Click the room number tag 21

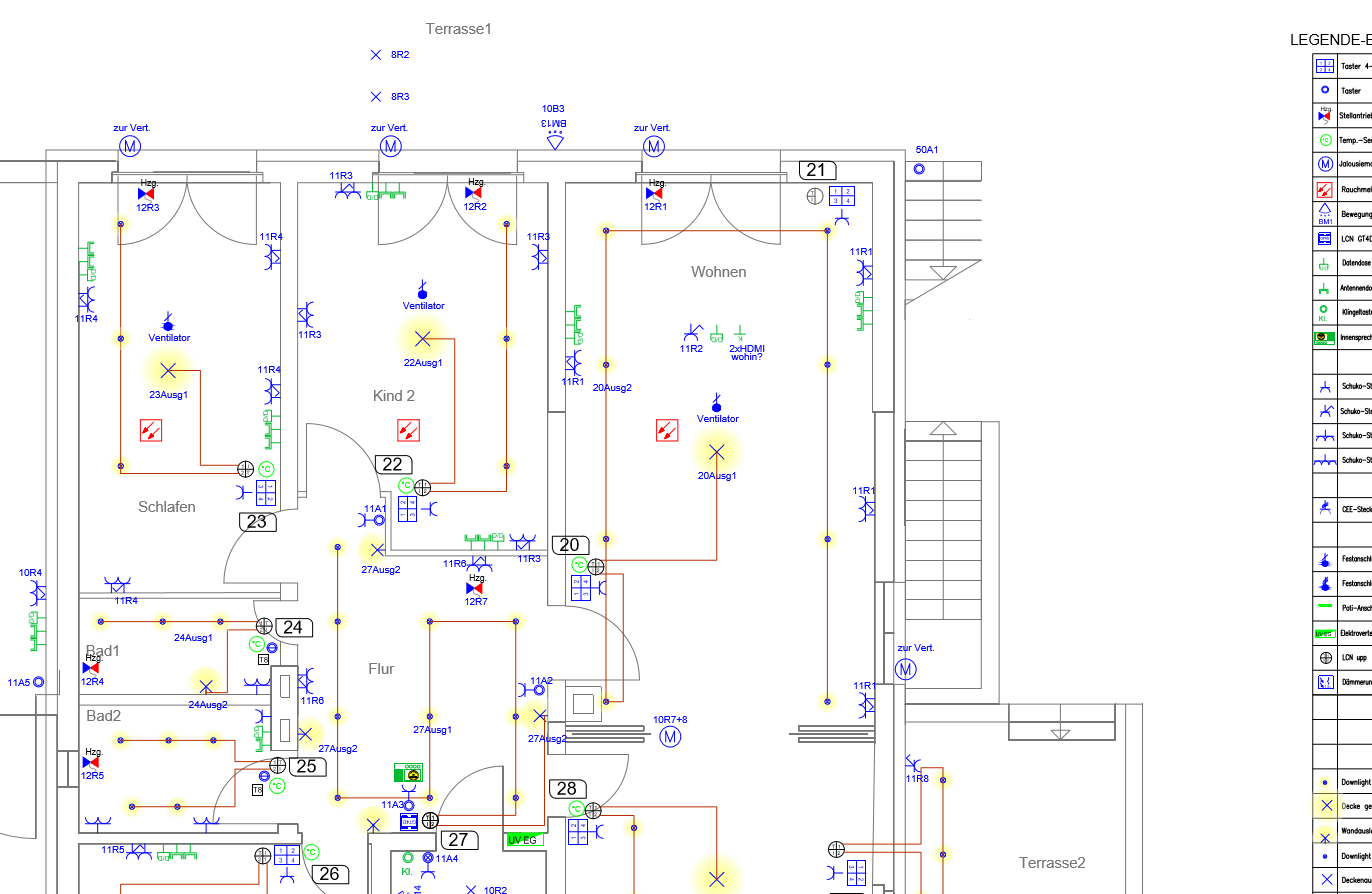pos(816,170)
